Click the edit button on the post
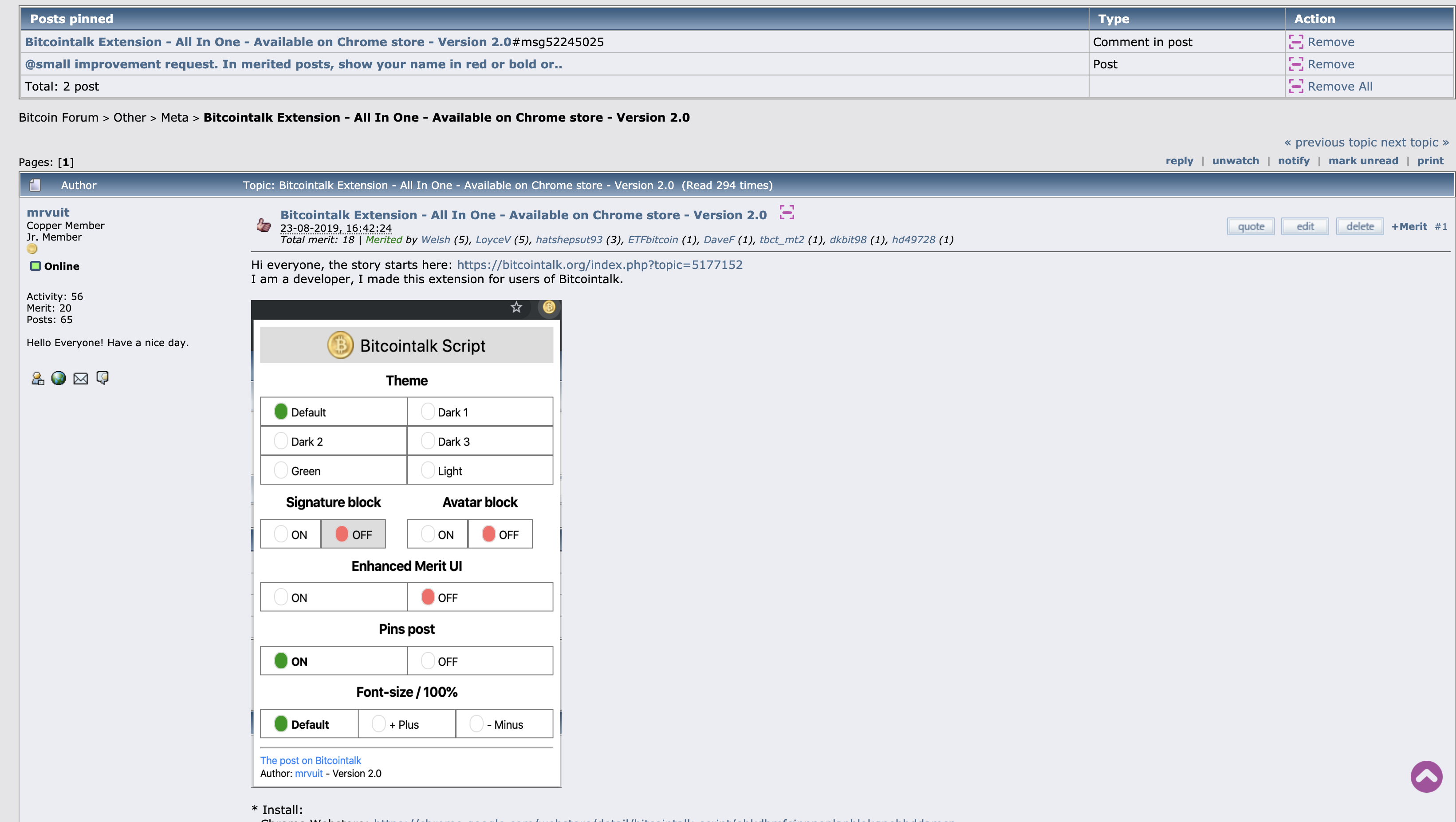Viewport: 1456px width, 822px height. 1305,226
